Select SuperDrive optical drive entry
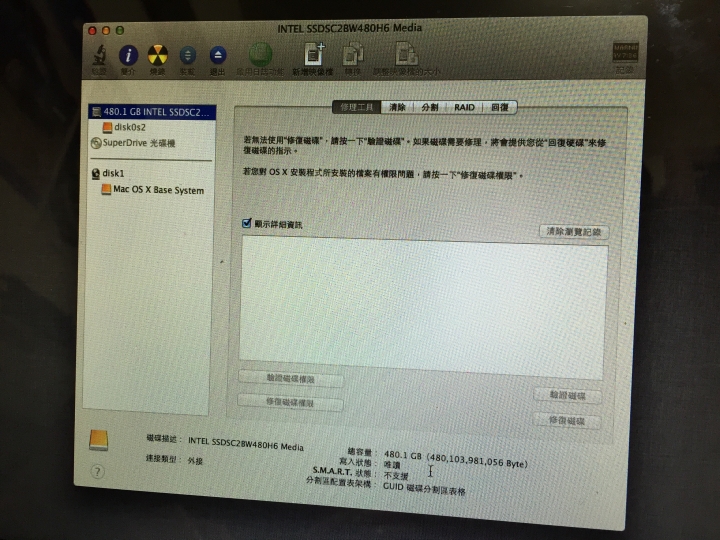The width and height of the screenshot is (720, 540). [x=133, y=143]
